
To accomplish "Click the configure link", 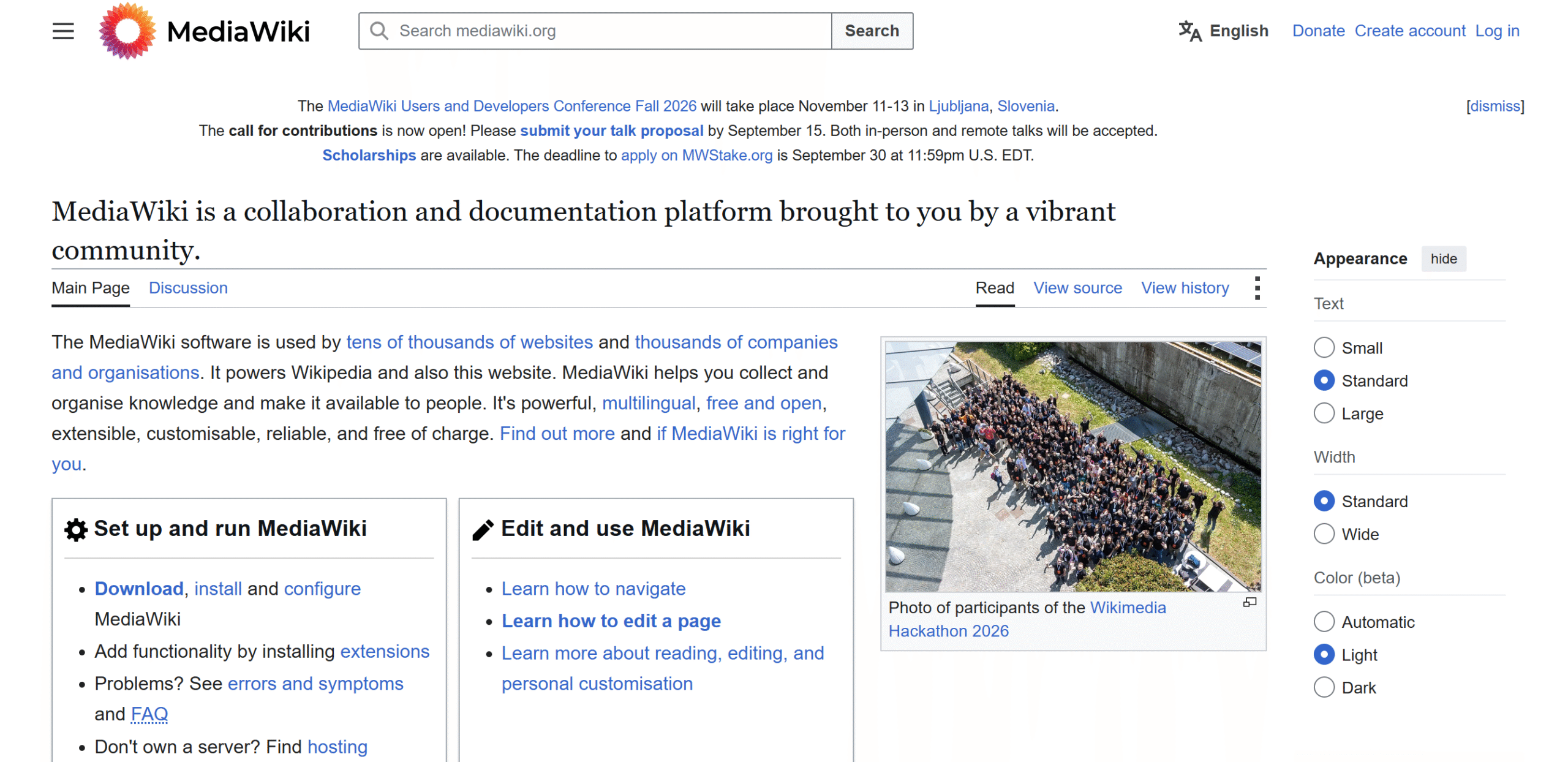I will [x=322, y=589].
